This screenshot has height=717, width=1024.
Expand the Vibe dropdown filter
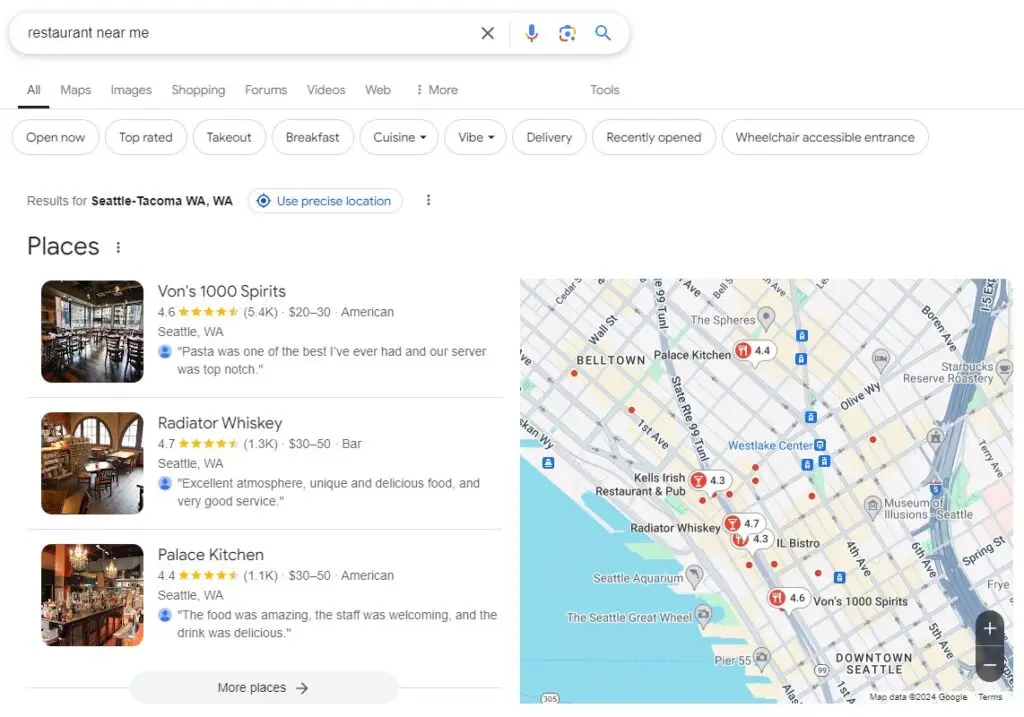point(475,137)
